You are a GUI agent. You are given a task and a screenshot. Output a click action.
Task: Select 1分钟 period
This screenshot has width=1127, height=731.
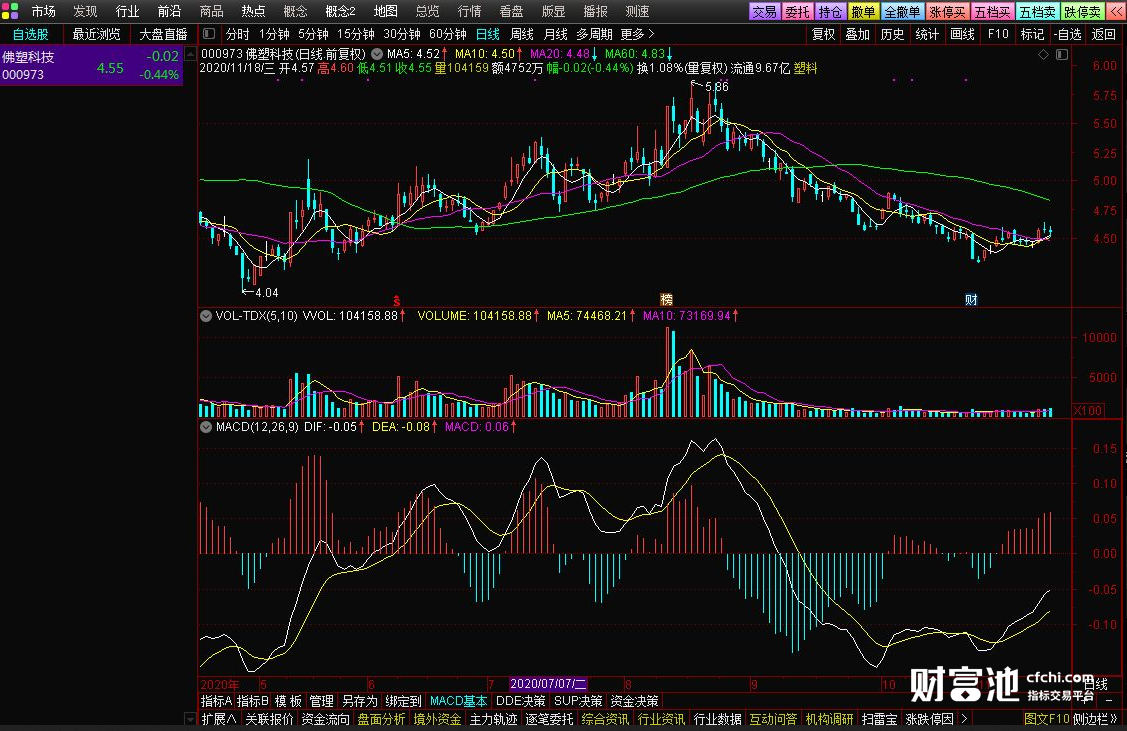(x=275, y=34)
